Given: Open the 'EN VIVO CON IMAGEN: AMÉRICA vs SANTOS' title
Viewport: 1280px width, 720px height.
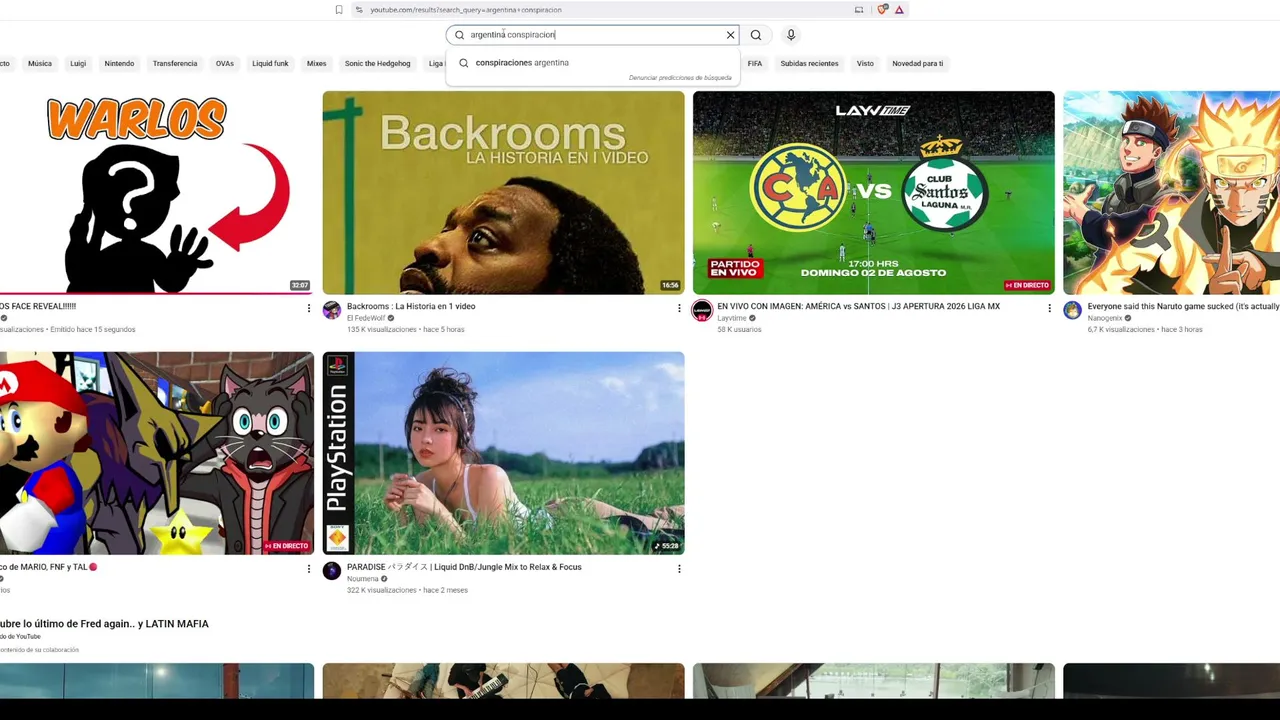Looking at the screenshot, I should tap(858, 306).
